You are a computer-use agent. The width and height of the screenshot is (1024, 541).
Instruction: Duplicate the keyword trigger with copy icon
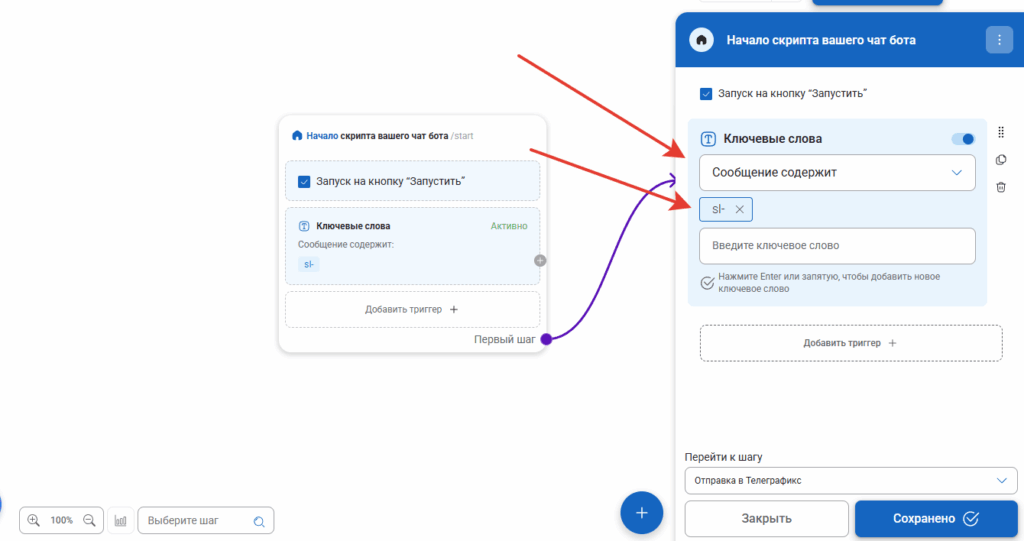[x=1001, y=160]
